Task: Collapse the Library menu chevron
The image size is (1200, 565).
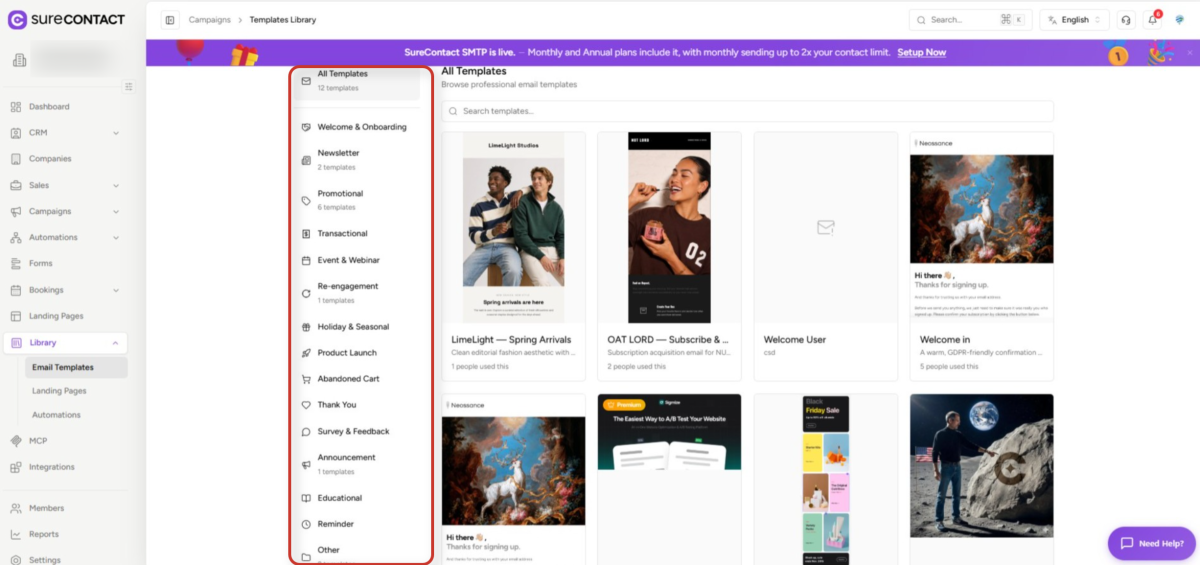Action: pyautogui.click(x=116, y=343)
